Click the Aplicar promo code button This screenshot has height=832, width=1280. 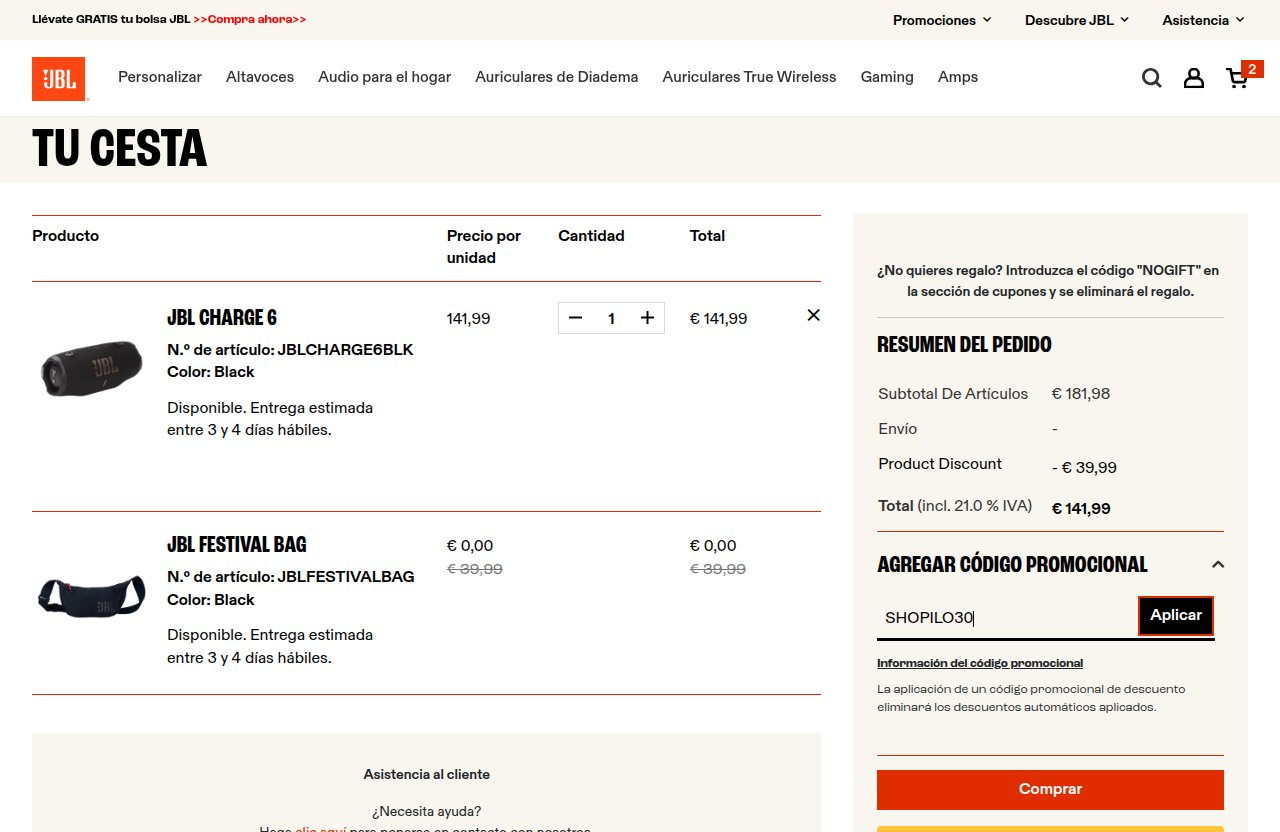[x=1176, y=615]
